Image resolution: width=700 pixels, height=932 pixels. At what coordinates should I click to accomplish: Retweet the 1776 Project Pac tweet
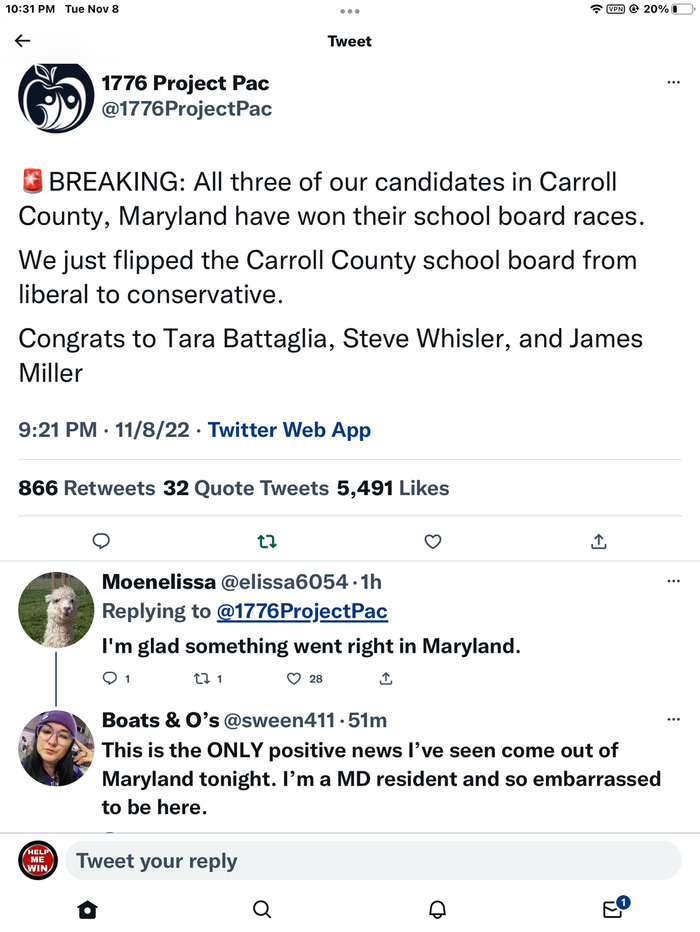tap(267, 541)
